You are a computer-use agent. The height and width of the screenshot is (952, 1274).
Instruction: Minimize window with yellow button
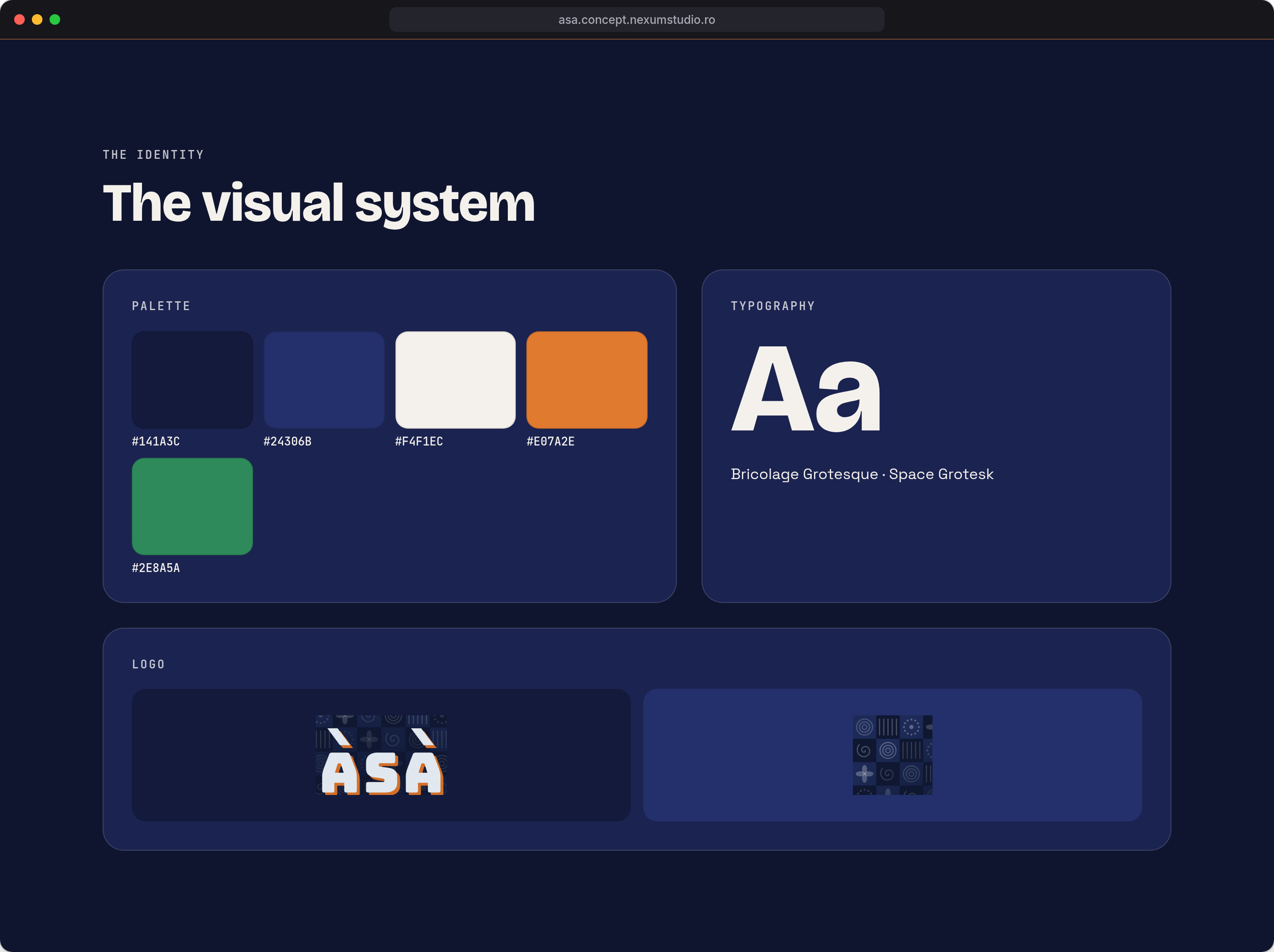(38, 19)
